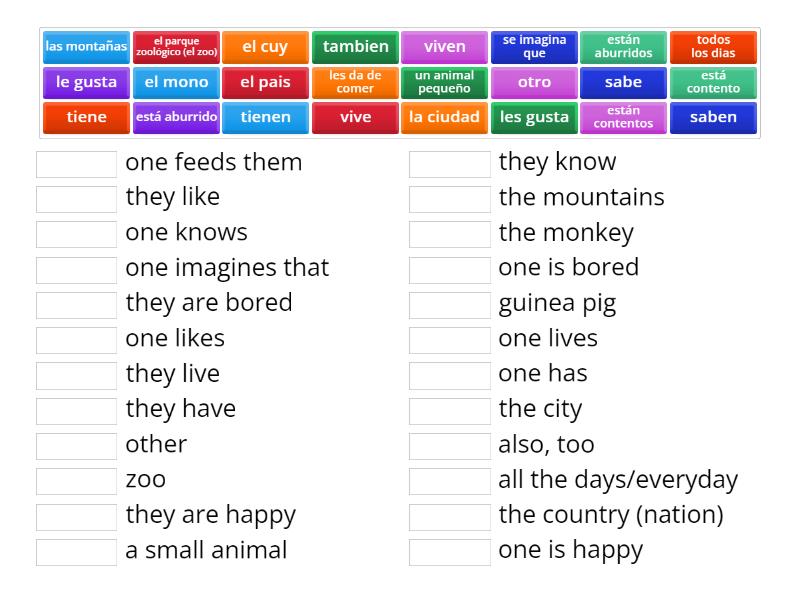Click the 'el cuy' orange tile
The image size is (800, 600).
pos(265,47)
